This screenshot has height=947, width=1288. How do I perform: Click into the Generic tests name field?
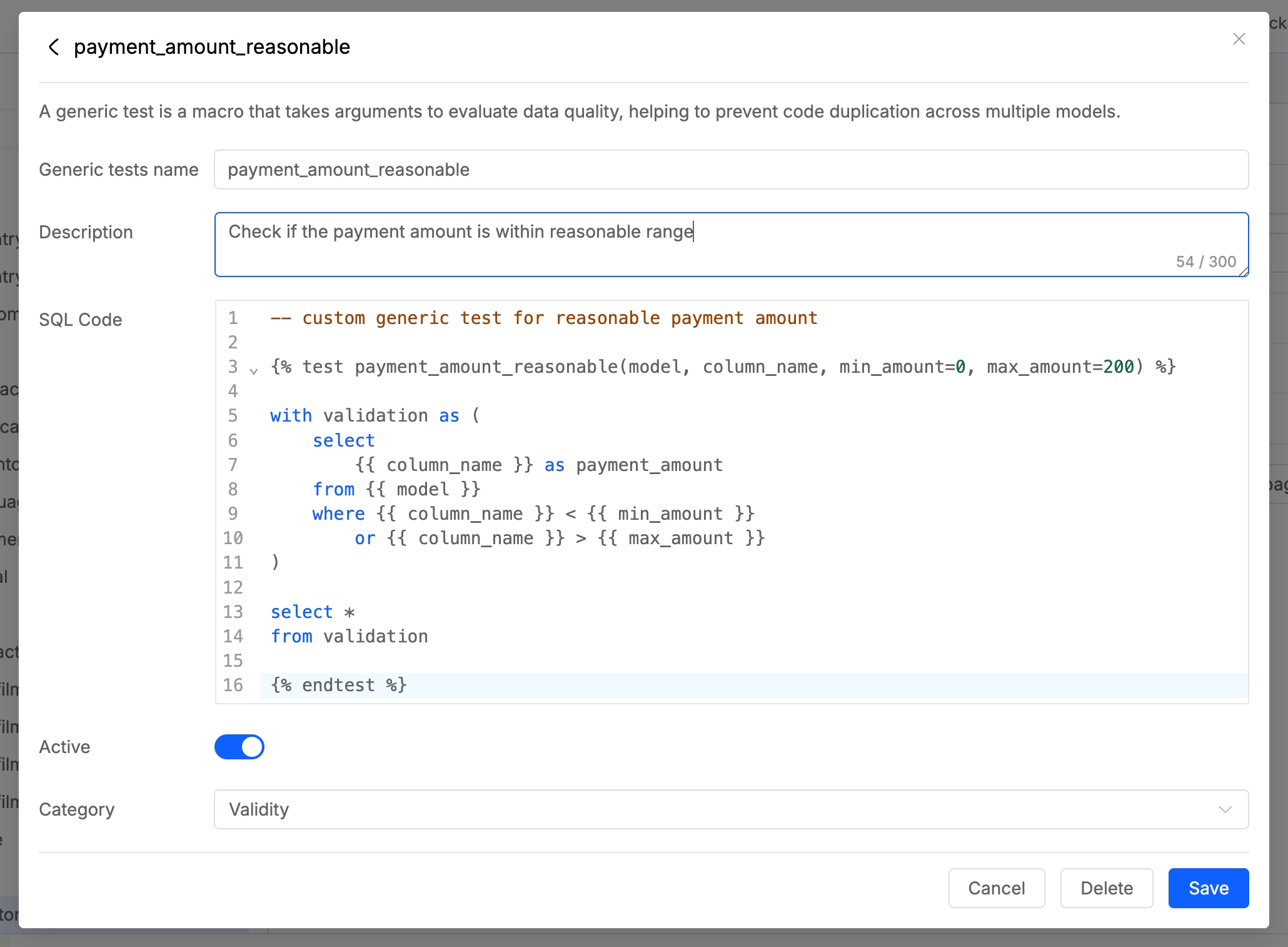[x=730, y=170]
